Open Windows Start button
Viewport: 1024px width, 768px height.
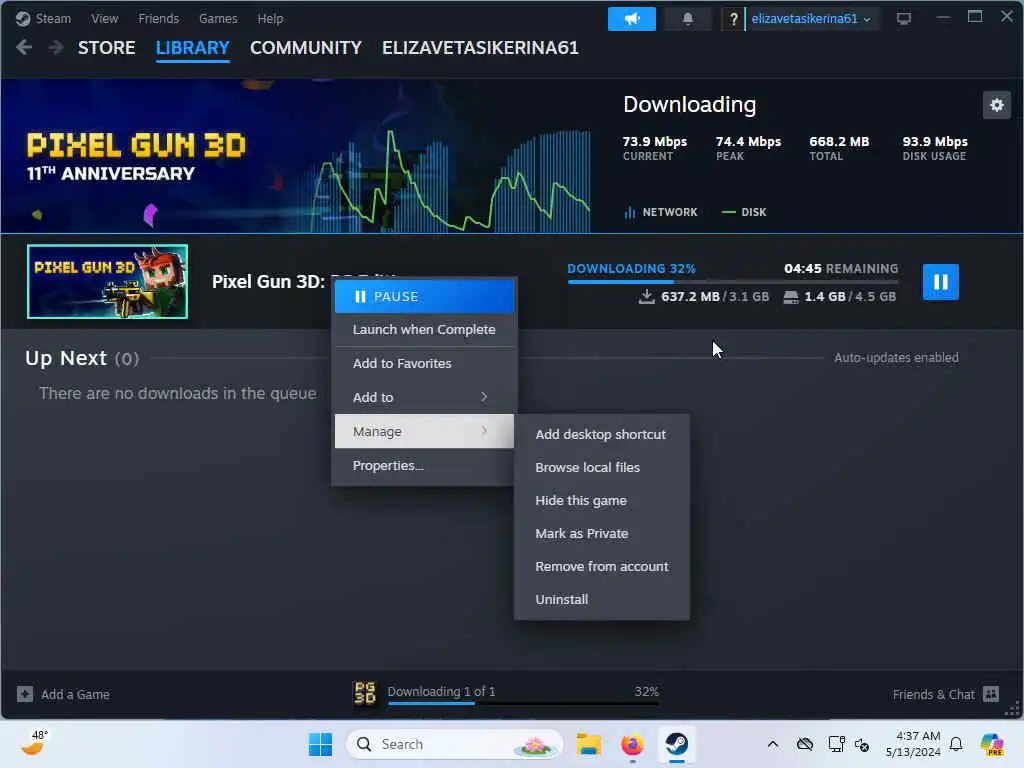click(320, 744)
